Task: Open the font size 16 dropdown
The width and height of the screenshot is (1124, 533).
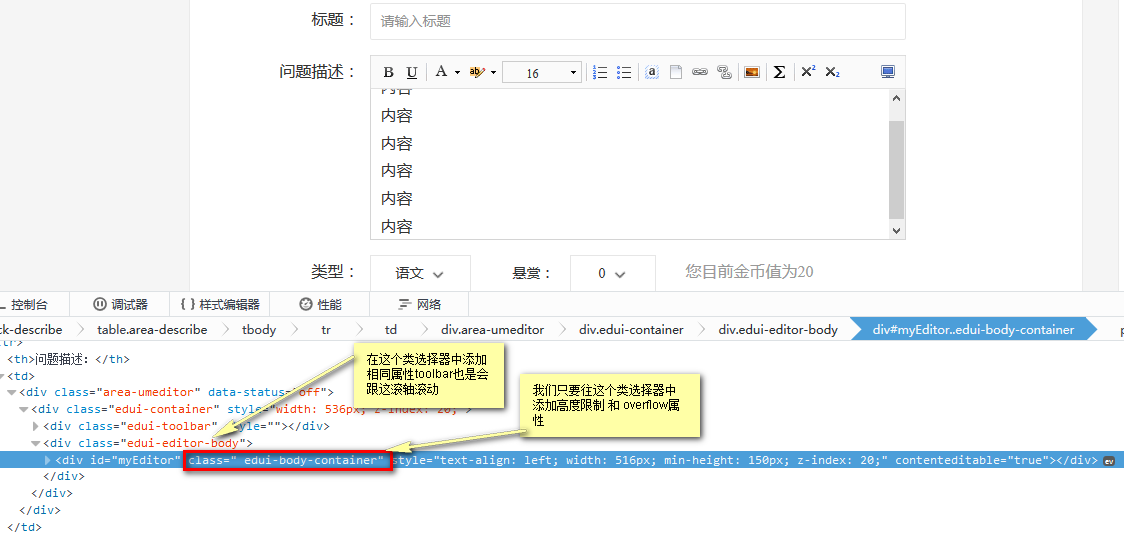Action: click(541, 72)
